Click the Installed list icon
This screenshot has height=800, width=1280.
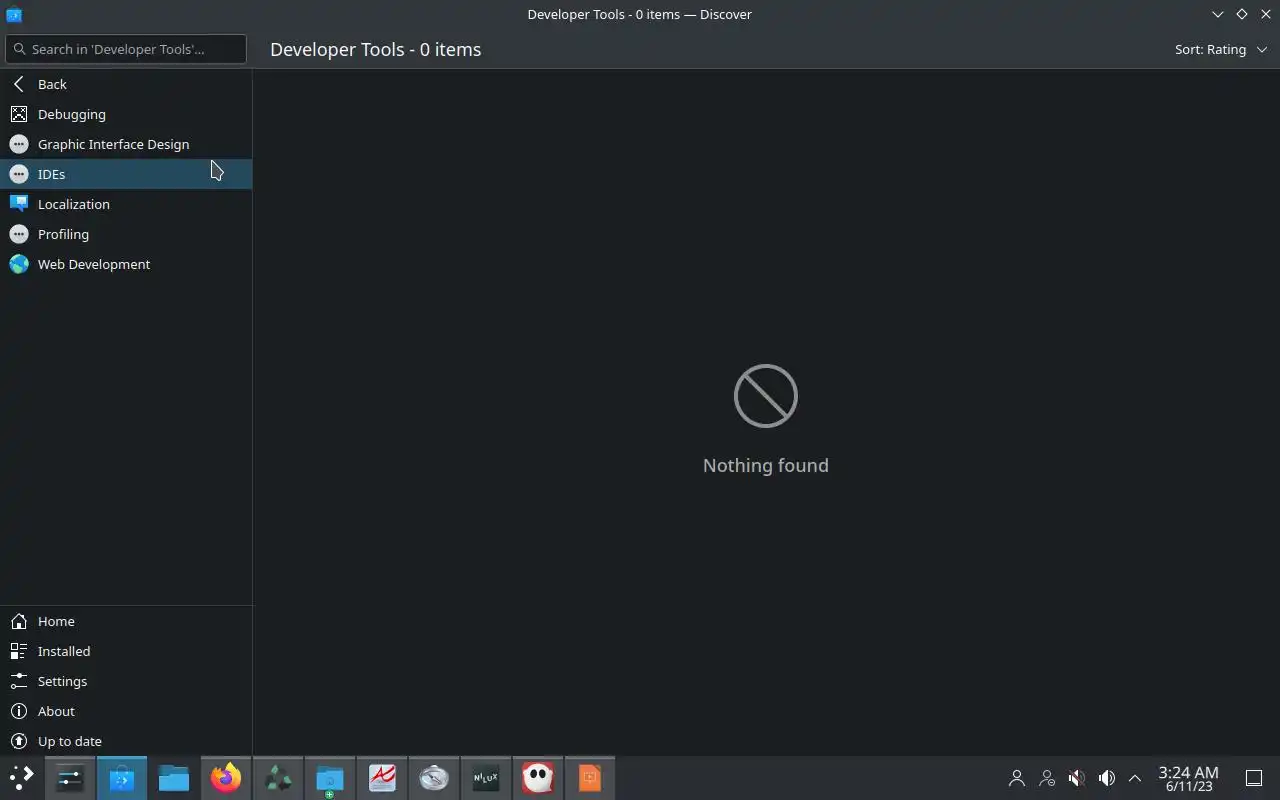(19, 651)
